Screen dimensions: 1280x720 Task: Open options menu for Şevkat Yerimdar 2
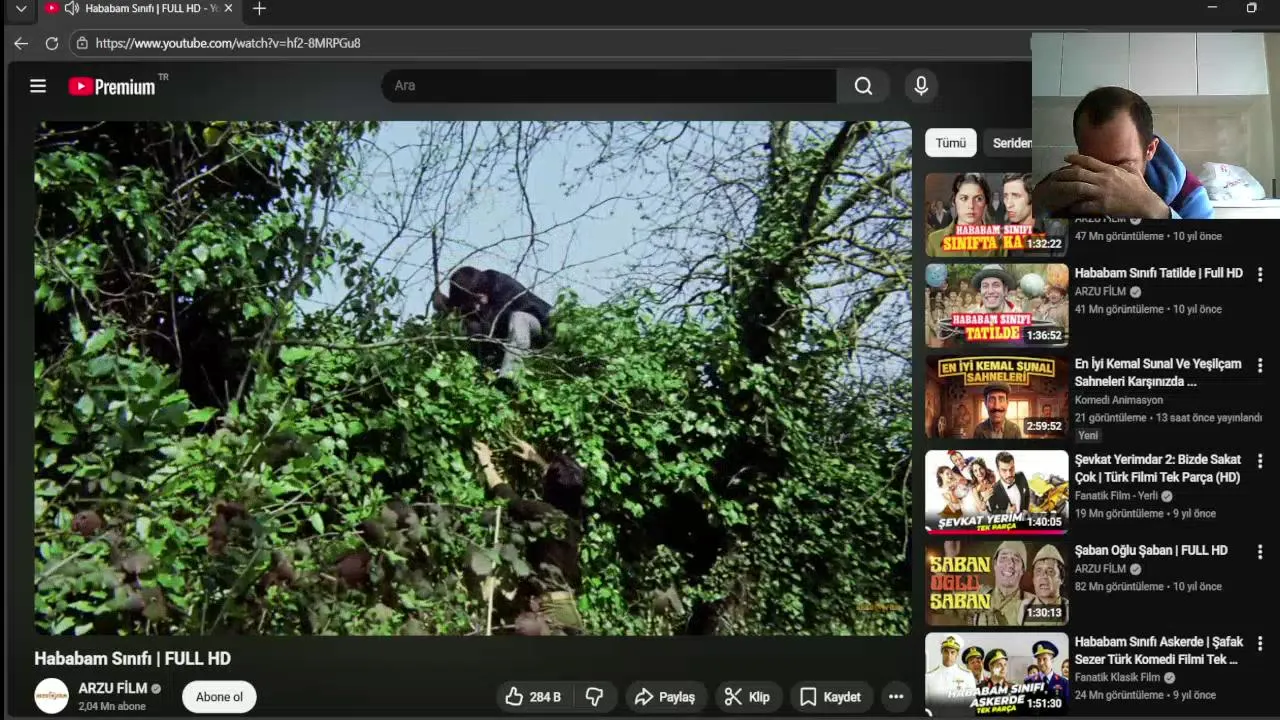tap(1260, 461)
